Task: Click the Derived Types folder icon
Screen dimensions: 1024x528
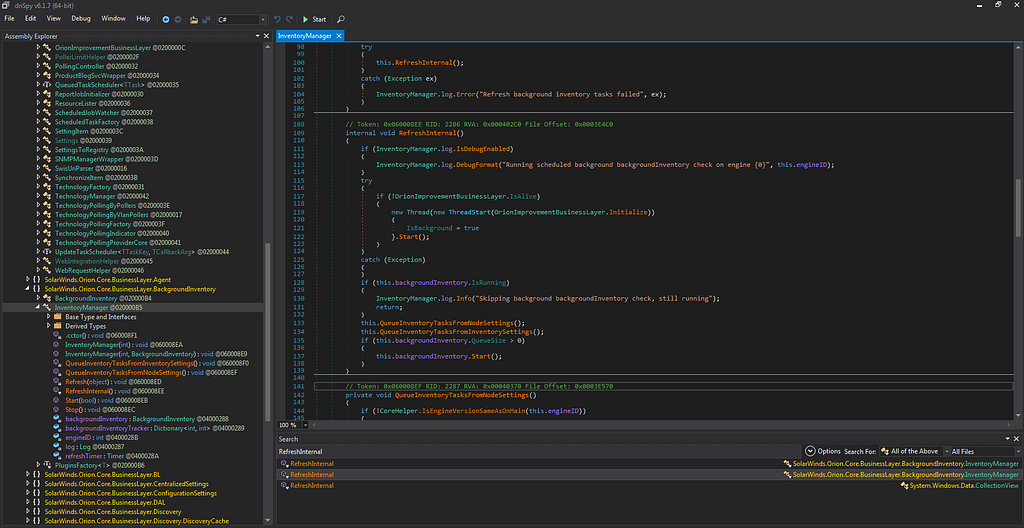Action: 57,325
